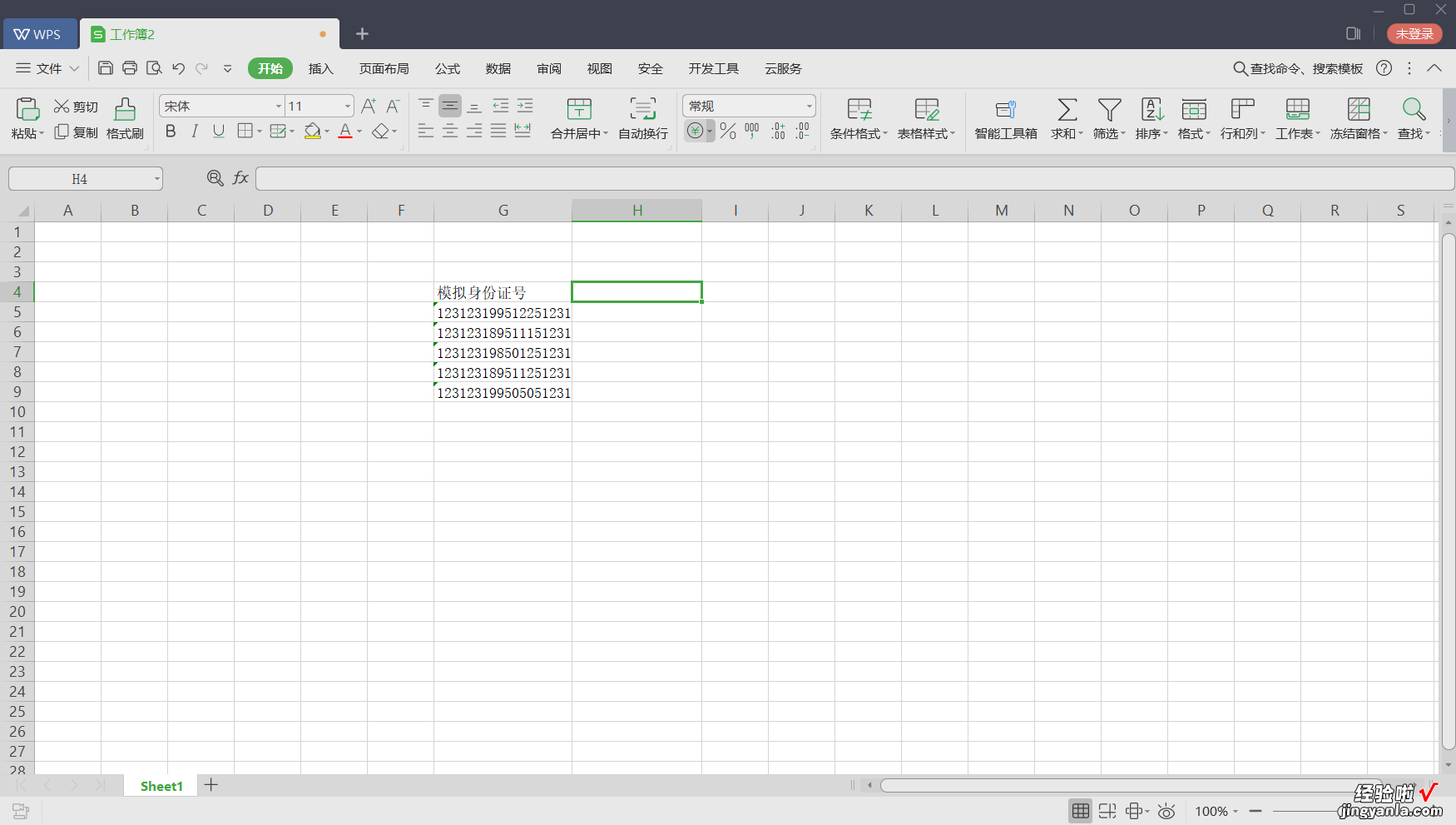Copy the selection with 复制
This screenshot has height=825, width=1456.
tap(76, 132)
